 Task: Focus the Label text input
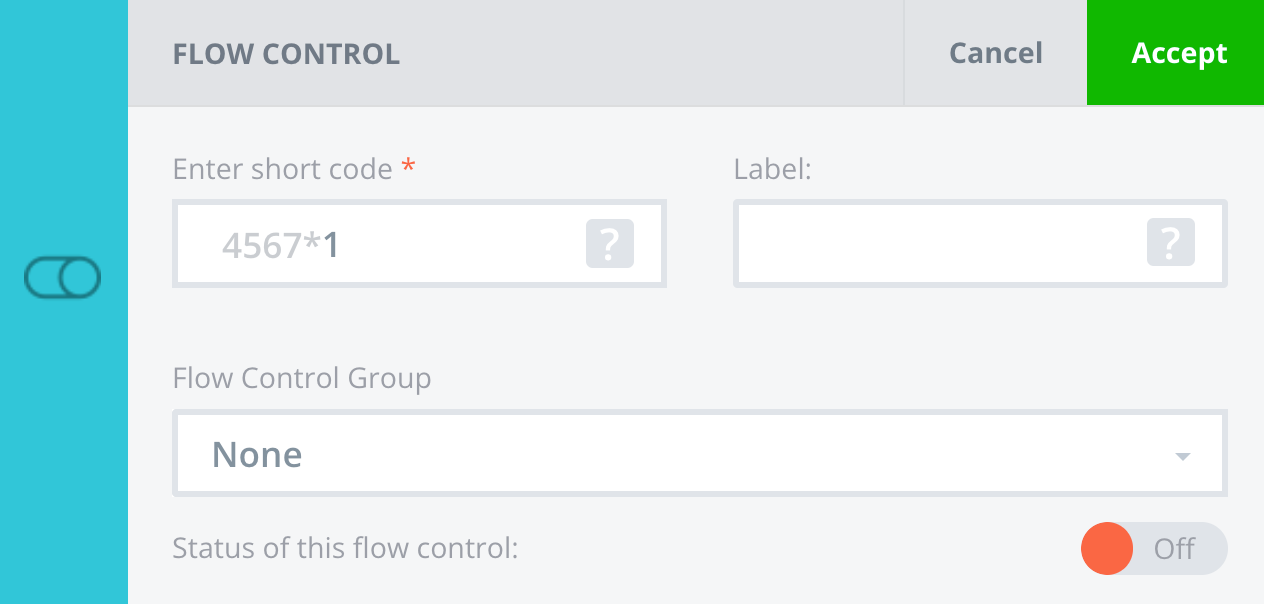(940, 244)
